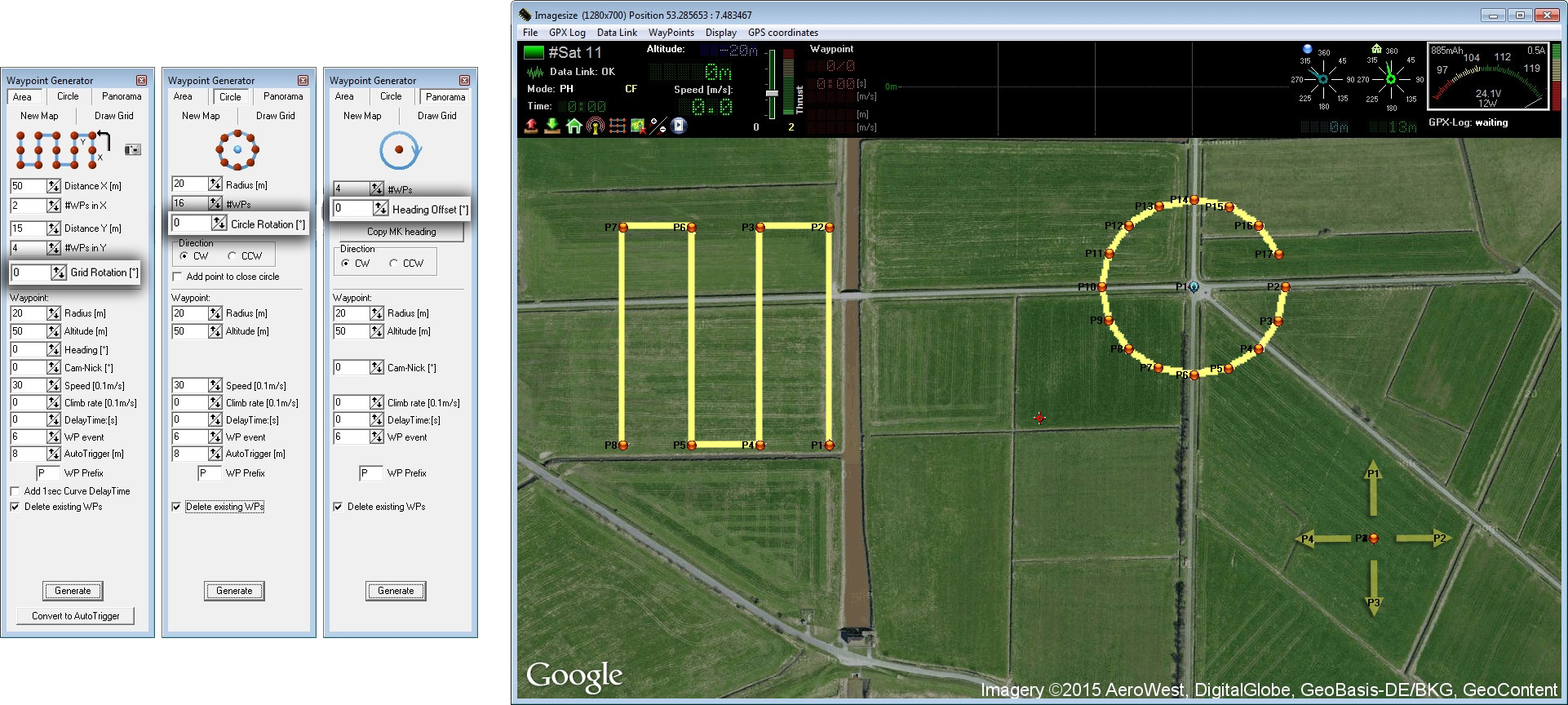Viewport: 1568px width, 705px height.
Task: Click stepper for Circle Rotation value
Action: click(x=219, y=224)
